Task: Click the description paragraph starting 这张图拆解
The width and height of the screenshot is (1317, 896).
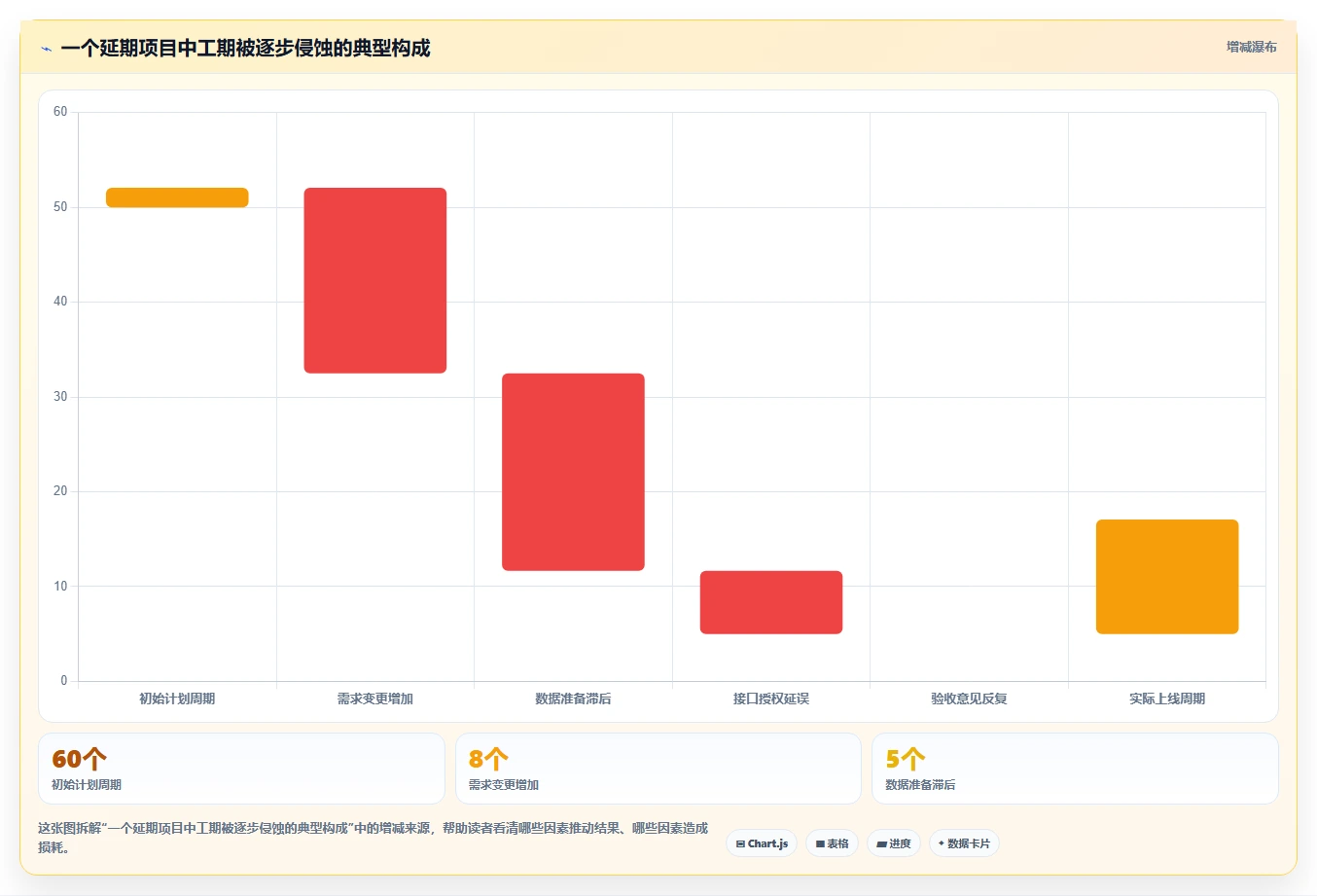Action: click(374, 838)
